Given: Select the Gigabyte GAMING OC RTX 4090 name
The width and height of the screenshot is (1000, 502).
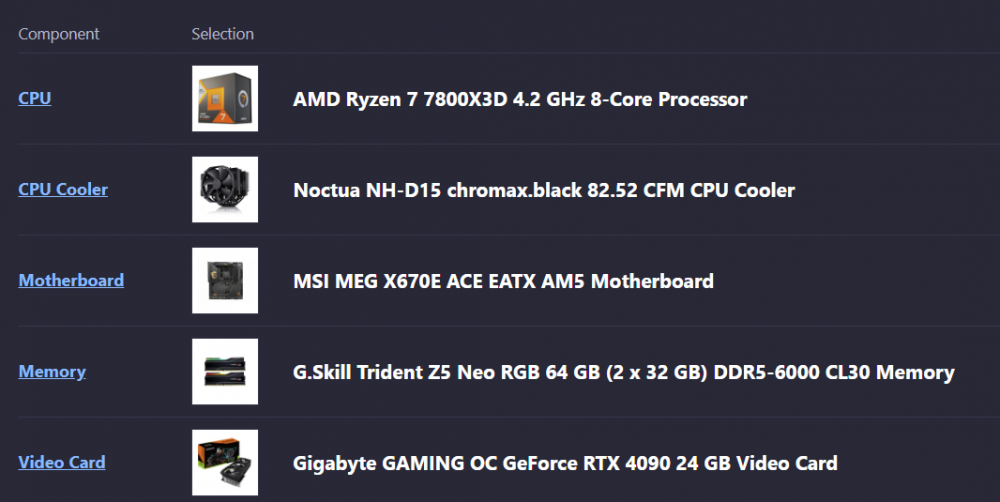Looking at the screenshot, I should tap(565, 463).
